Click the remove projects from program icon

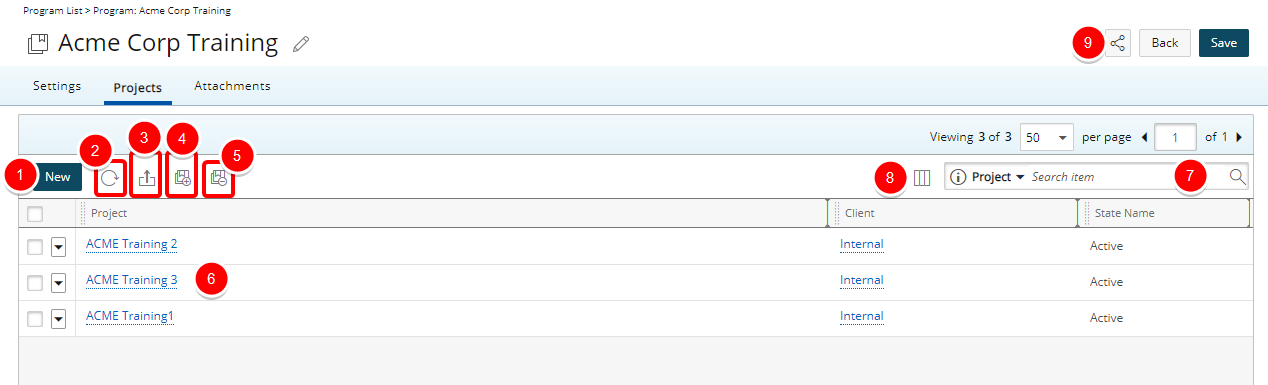point(219,179)
